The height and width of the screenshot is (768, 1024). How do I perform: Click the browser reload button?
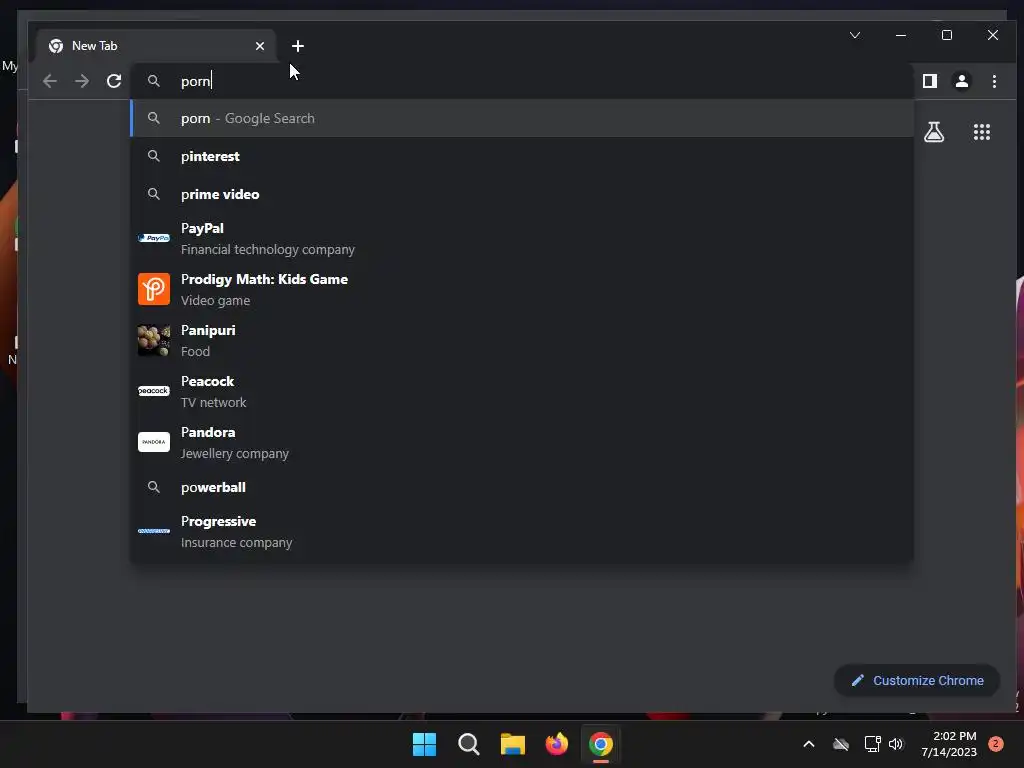(x=114, y=81)
